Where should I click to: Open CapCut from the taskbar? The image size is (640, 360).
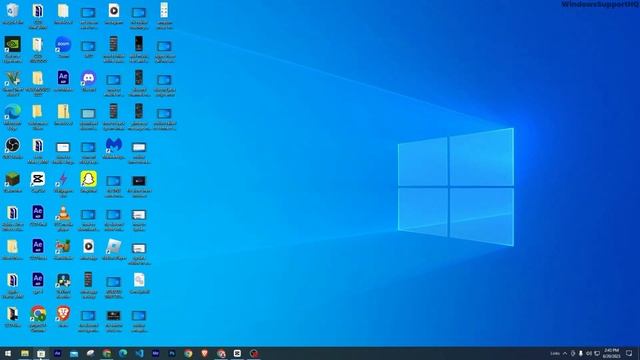(x=237, y=353)
